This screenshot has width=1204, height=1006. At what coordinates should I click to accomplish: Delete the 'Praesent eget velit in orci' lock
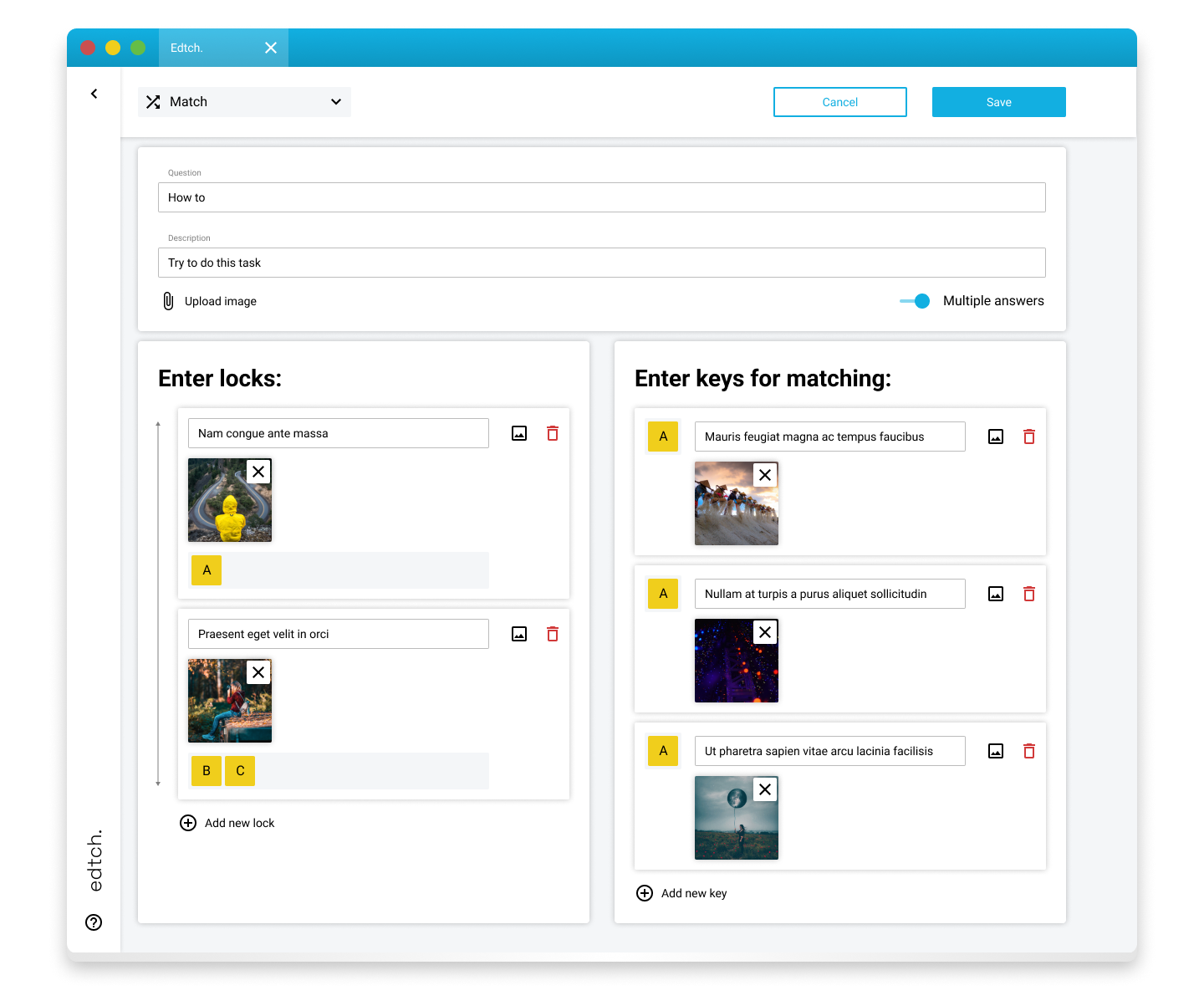[x=552, y=634]
